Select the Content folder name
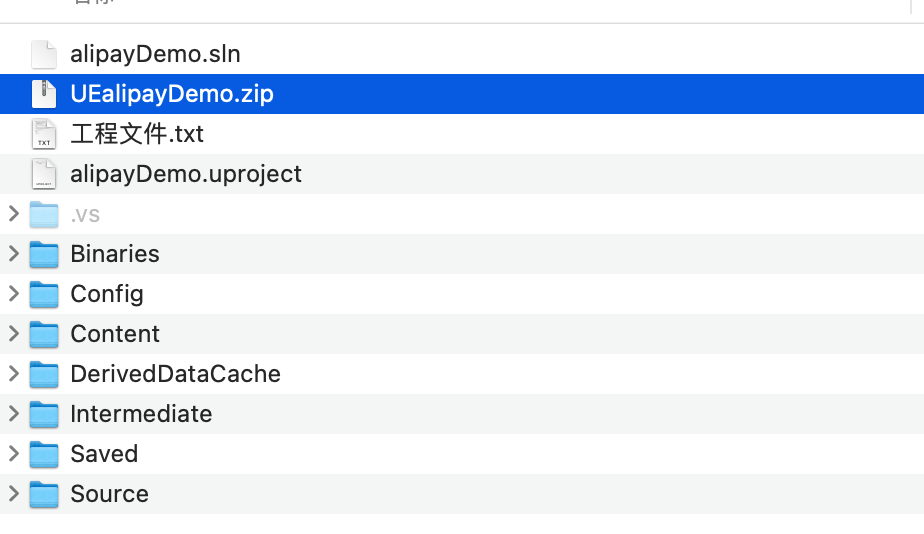Screen dimensions: 924x534 click(x=115, y=334)
